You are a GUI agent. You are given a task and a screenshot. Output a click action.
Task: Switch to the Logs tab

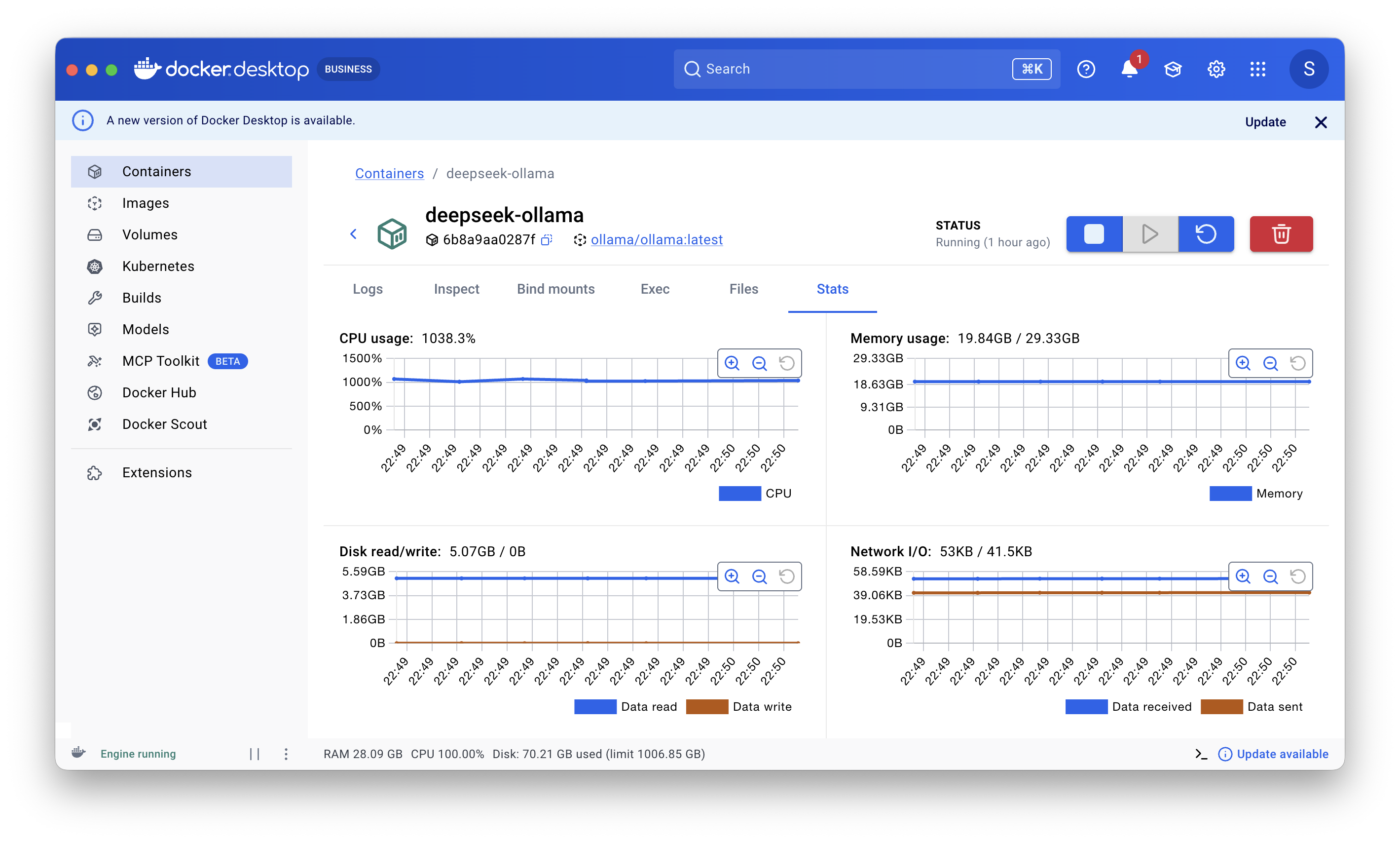(368, 289)
